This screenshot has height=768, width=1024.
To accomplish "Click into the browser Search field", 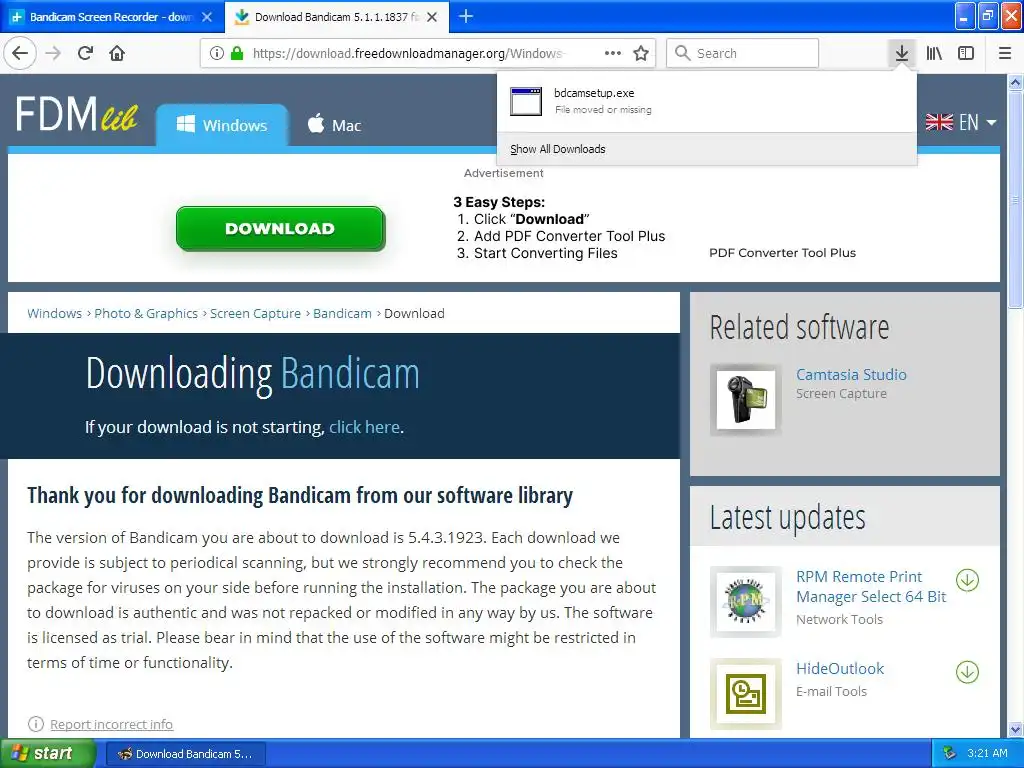I will pos(743,53).
